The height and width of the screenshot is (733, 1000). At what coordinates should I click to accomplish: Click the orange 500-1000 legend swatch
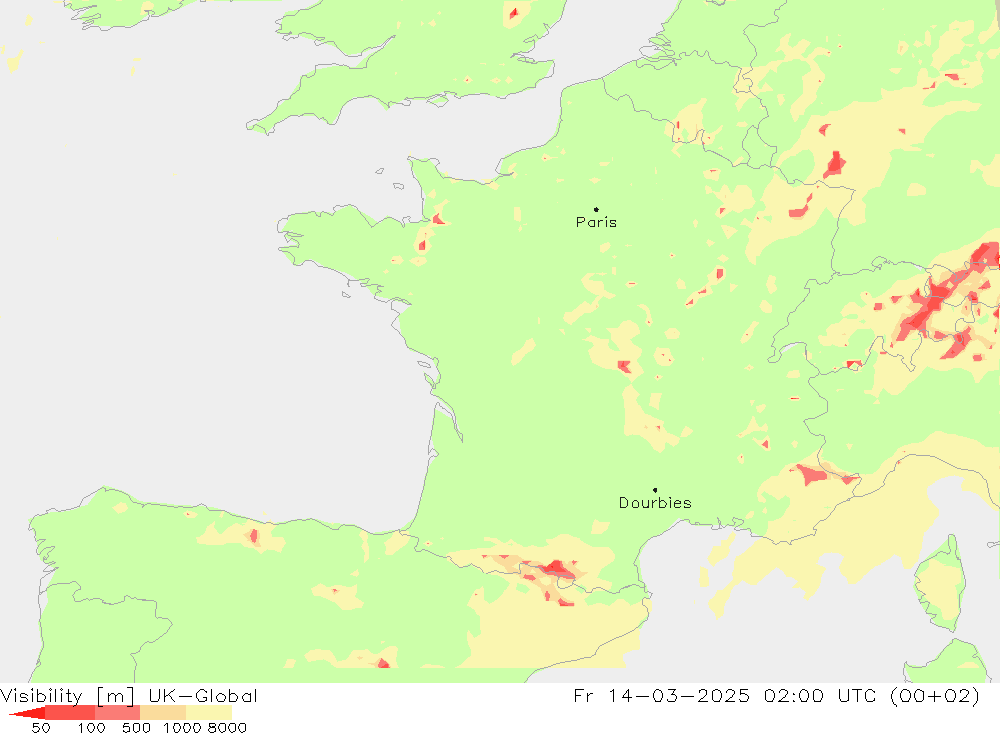163,713
